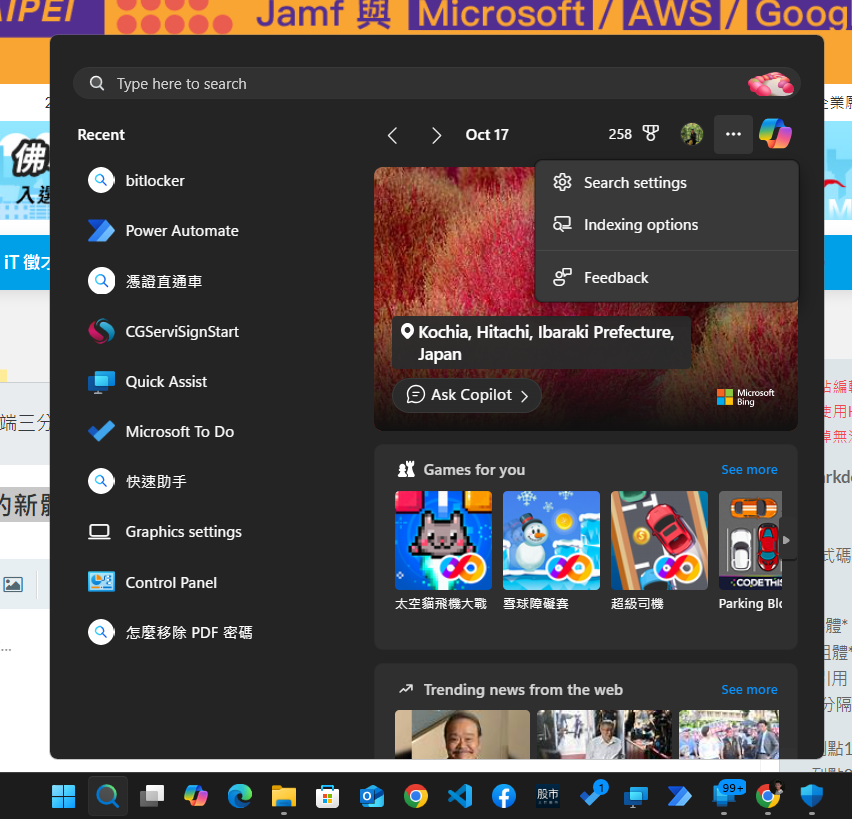Open recent search 憑證直通車
This screenshot has width=852, height=819.
(145, 281)
